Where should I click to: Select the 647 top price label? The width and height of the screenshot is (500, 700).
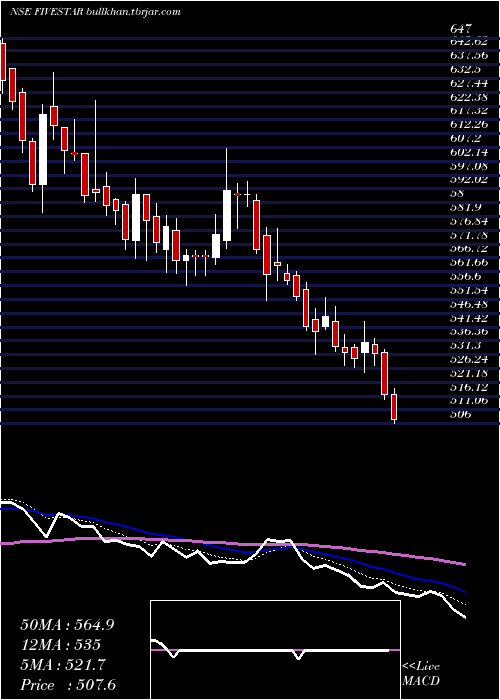(461, 29)
